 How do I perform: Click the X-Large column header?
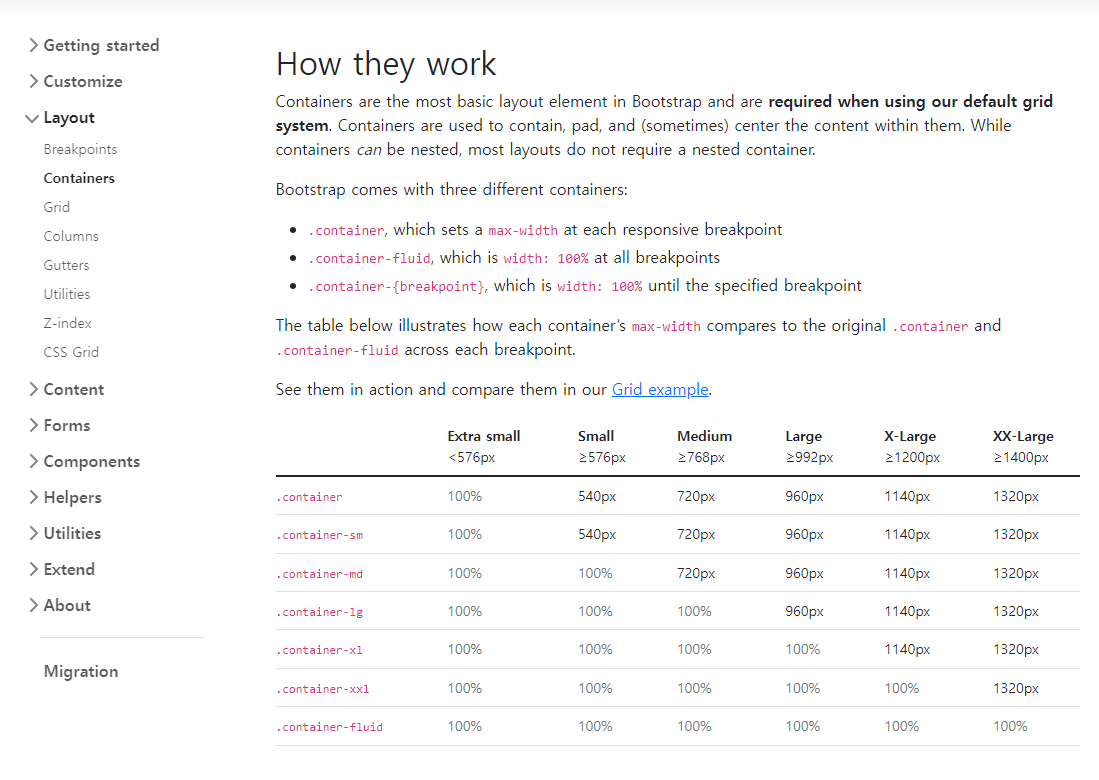910,436
